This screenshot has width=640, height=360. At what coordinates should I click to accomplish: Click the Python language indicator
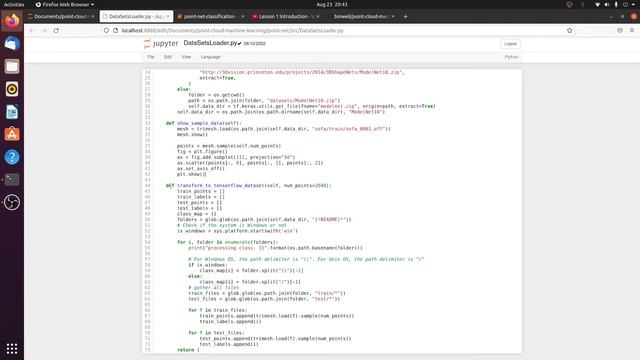(511, 57)
